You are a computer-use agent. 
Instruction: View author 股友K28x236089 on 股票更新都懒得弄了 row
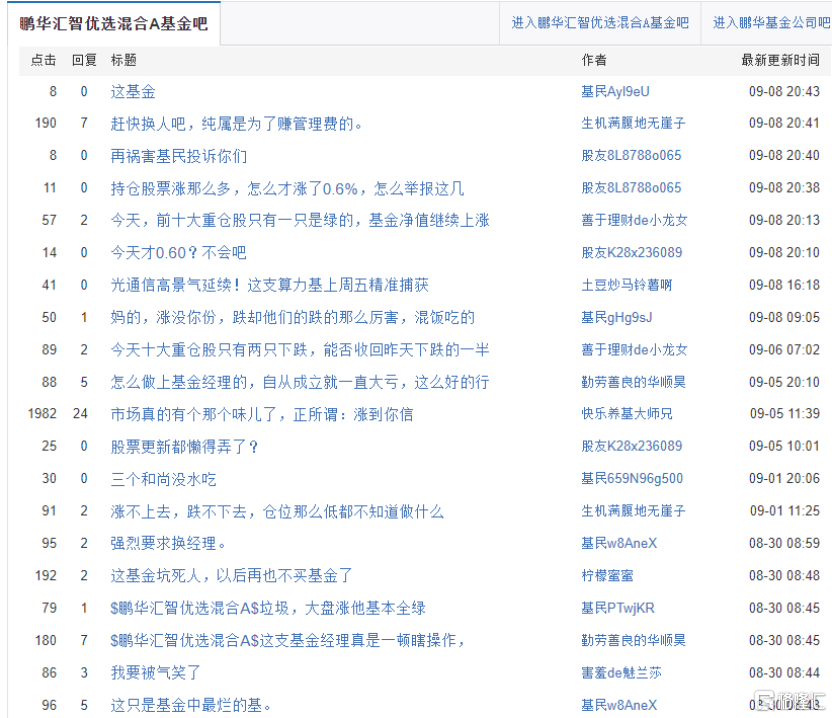(632, 446)
